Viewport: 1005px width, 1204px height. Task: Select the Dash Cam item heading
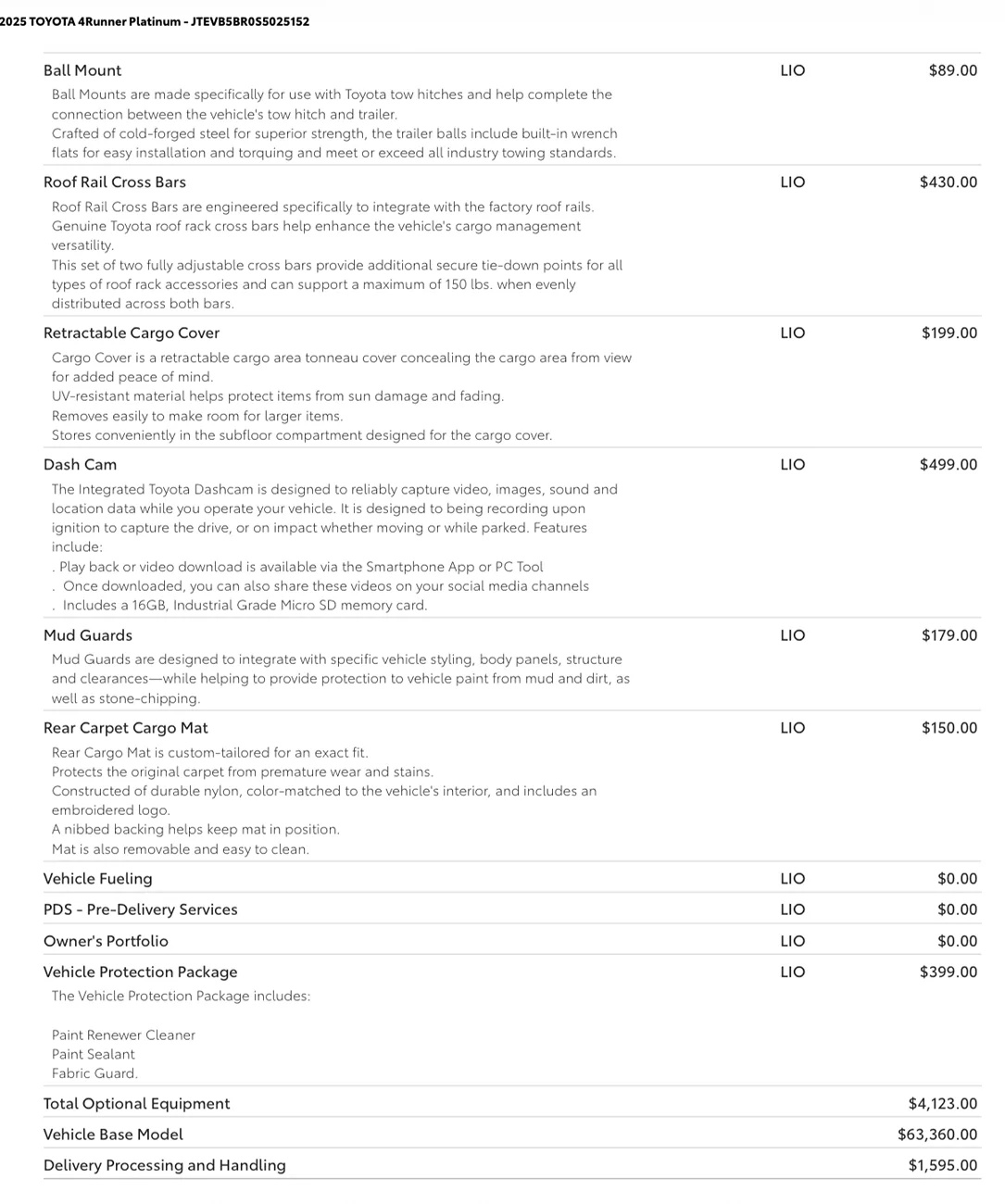tap(81, 465)
